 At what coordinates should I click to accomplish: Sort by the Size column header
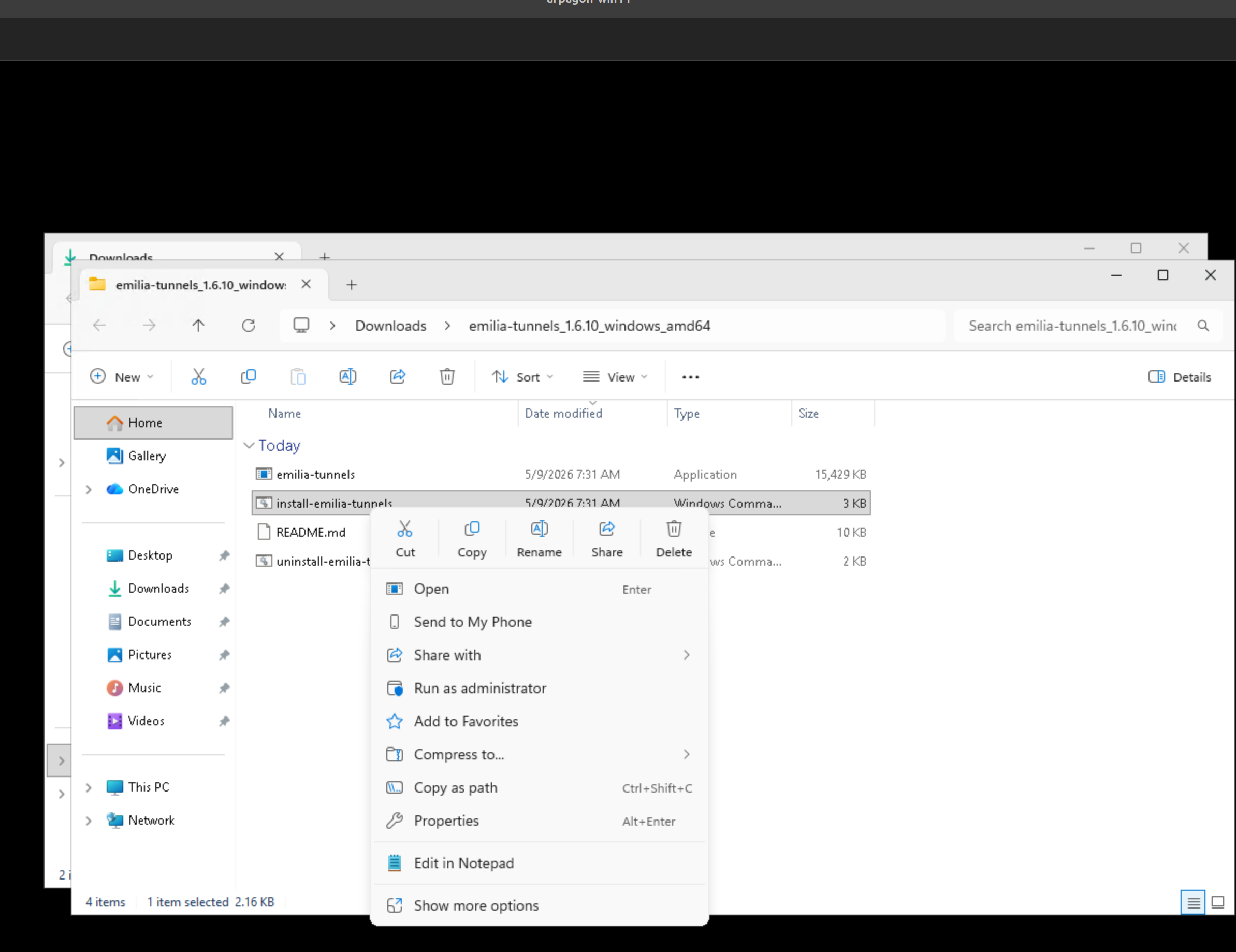808,414
